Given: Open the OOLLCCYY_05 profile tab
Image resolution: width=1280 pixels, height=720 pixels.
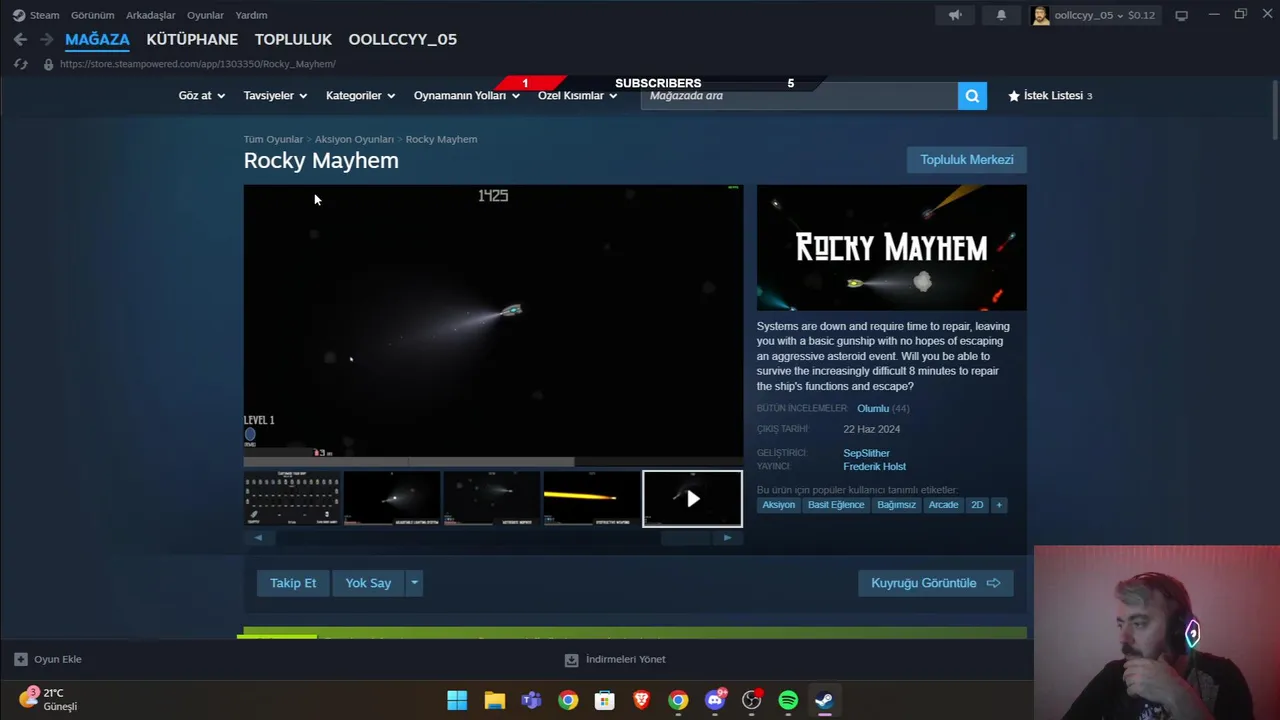Looking at the screenshot, I should pyautogui.click(x=402, y=39).
